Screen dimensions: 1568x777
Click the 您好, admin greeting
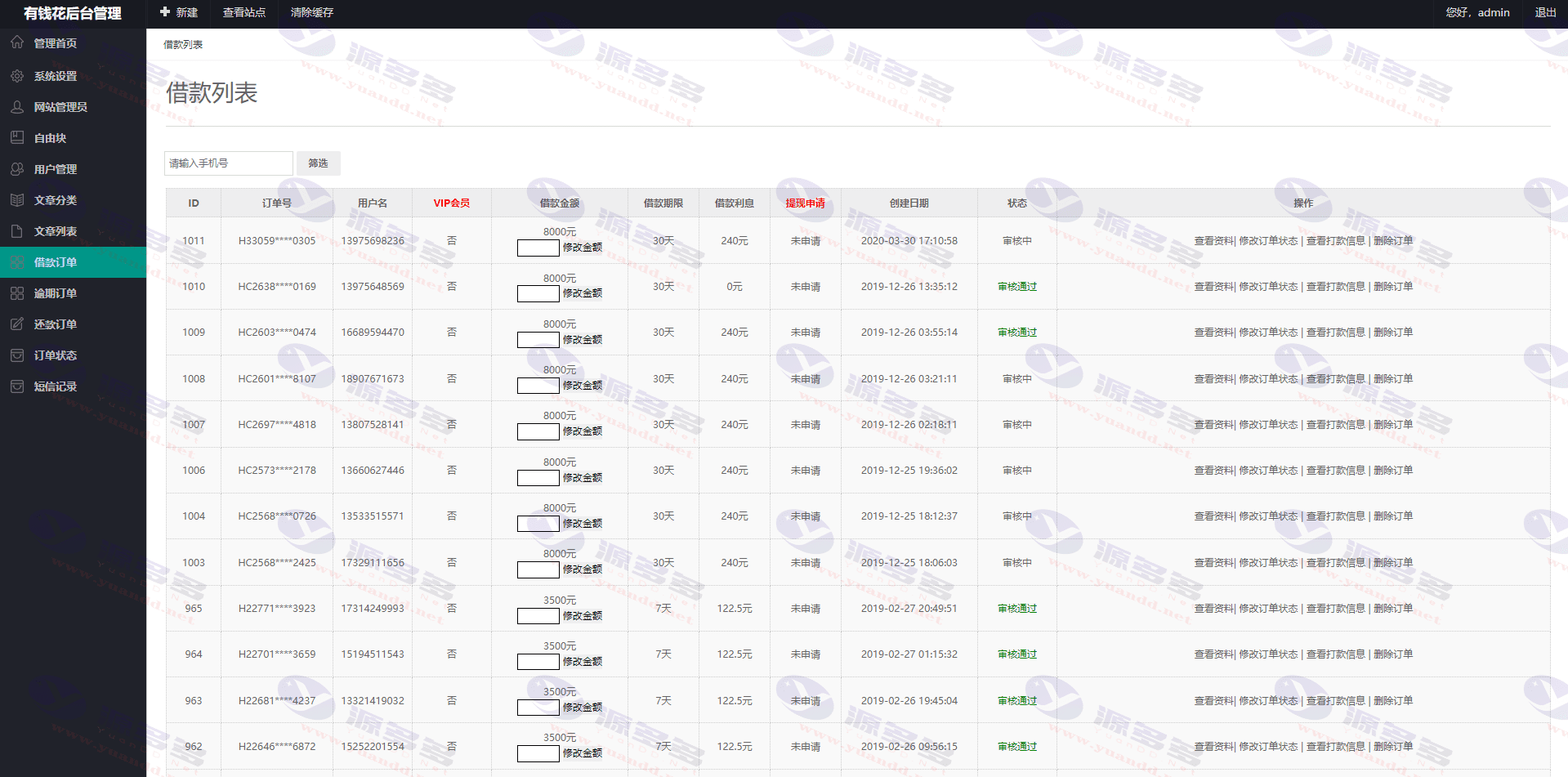pyautogui.click(x=1478, y=12)
